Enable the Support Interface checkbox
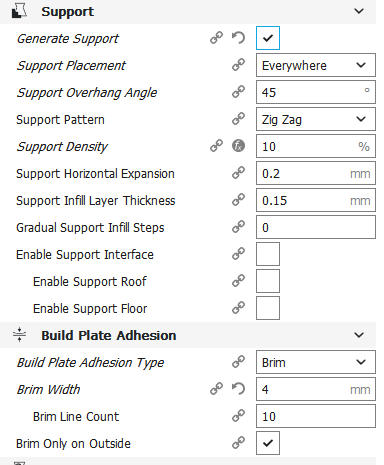This screenshot has height=465, width=384. tap(268, 254)
